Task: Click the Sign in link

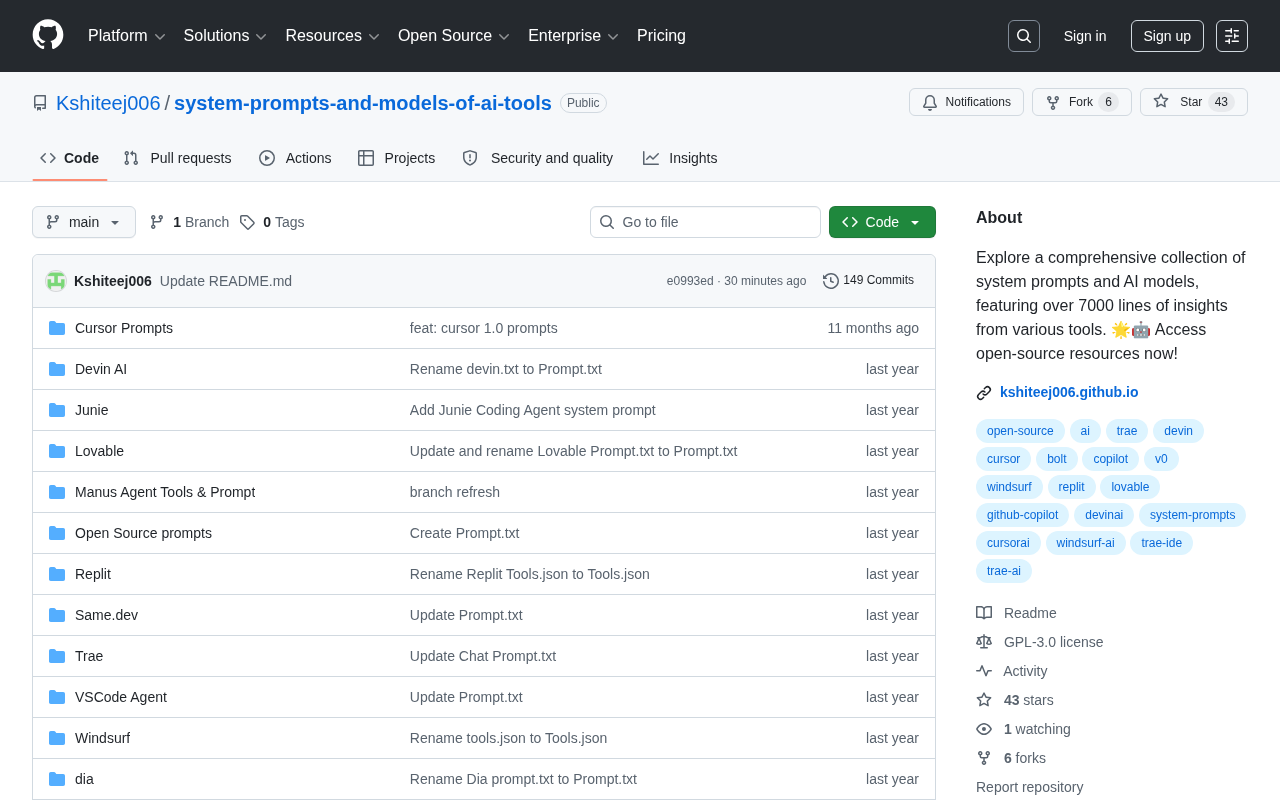Action: pyautogui.click(x=1085, y=36)
